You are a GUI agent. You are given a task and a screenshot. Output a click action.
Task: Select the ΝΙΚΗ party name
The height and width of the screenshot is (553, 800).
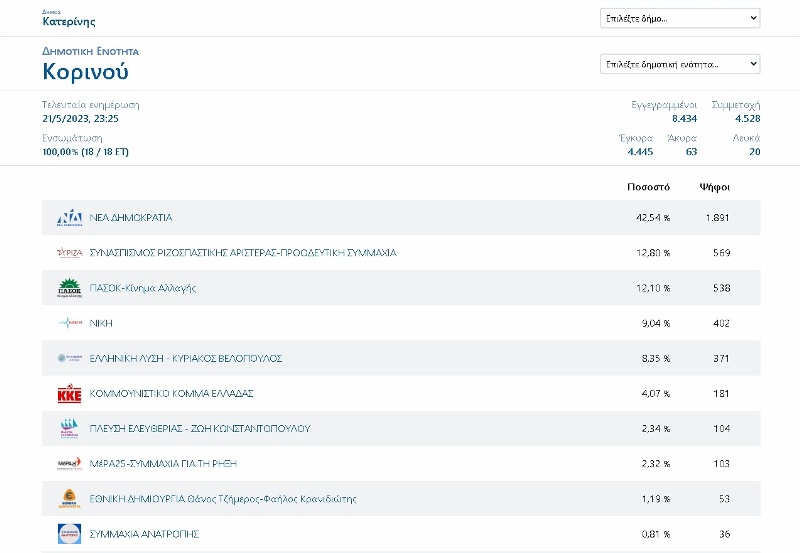(x=101, y=323)
